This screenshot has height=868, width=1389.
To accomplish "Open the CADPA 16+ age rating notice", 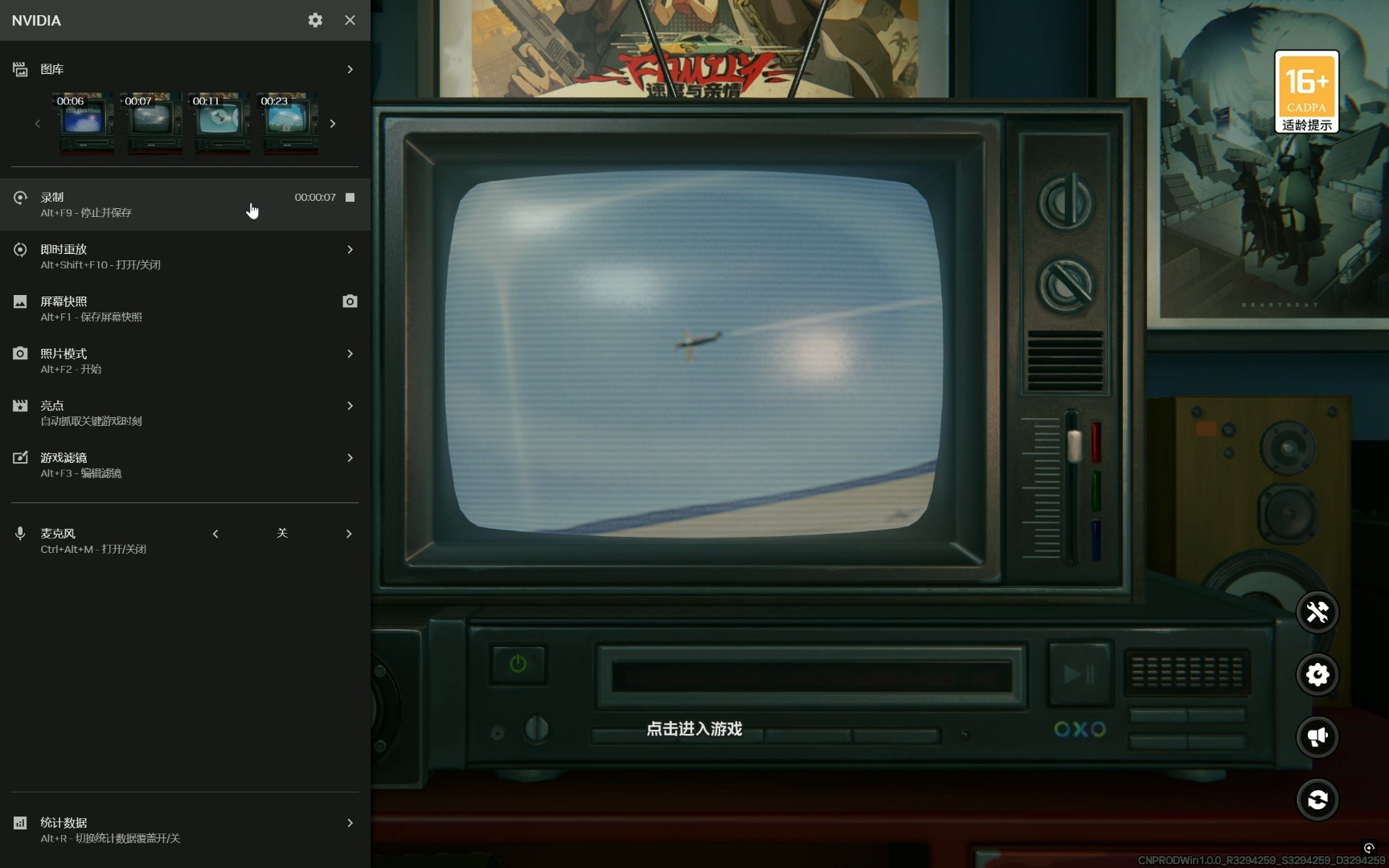I will pyautogui.click(x=1306, y=92).
